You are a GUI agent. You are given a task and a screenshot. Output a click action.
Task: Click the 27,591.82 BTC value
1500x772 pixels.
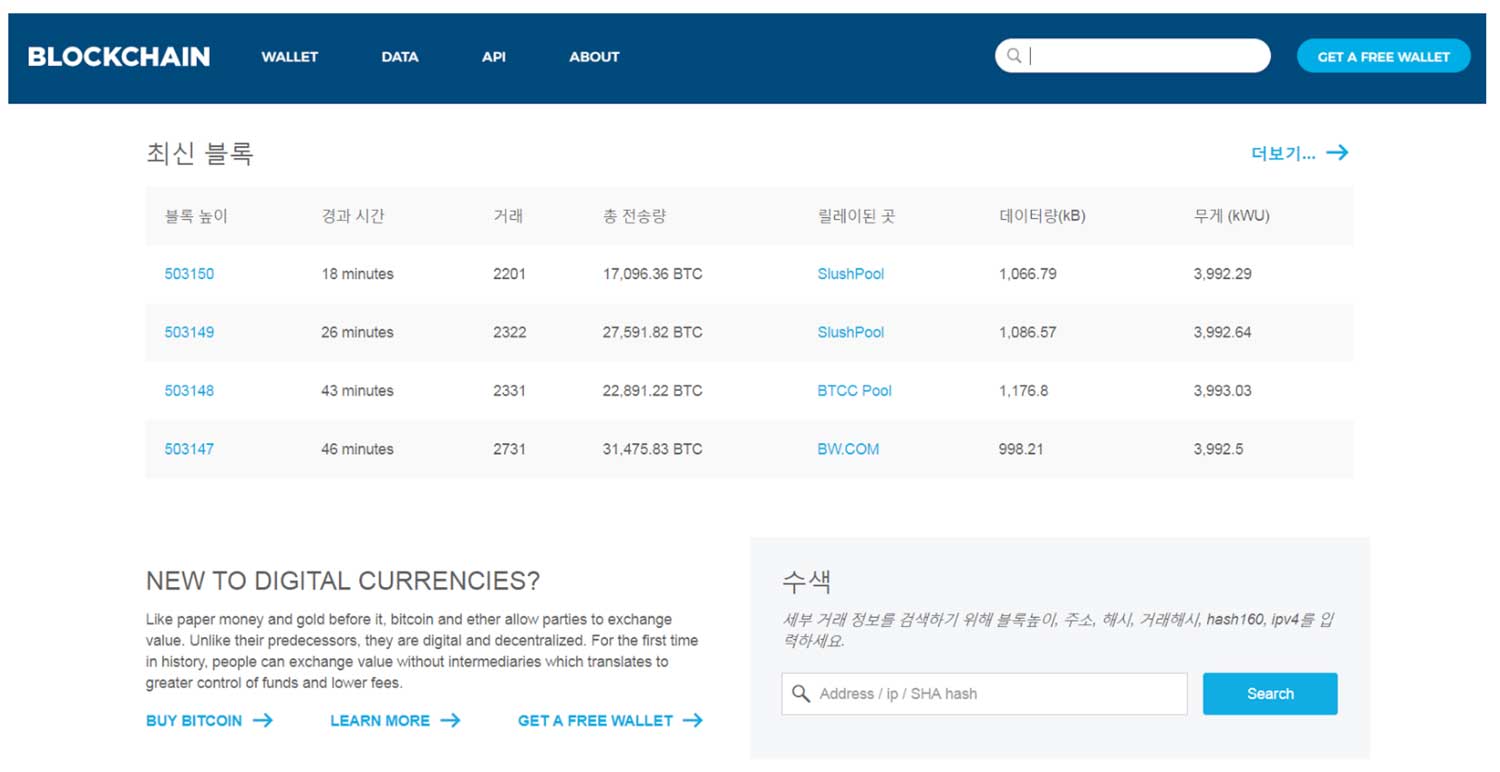[652, 332]
